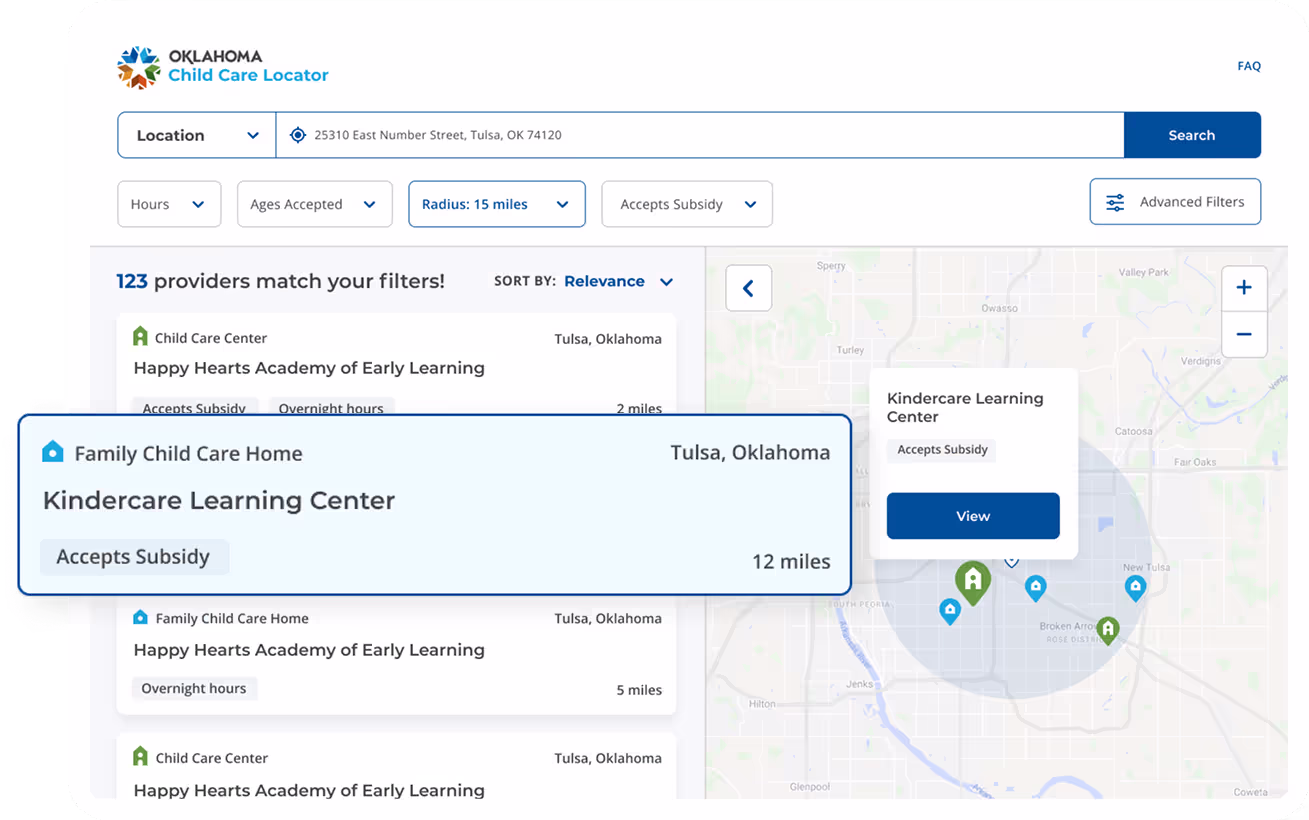This screenshot has height=820, width=1309.
Task: Open the Happy Hearts Academy 2 miles card
Action: [397, 363]
